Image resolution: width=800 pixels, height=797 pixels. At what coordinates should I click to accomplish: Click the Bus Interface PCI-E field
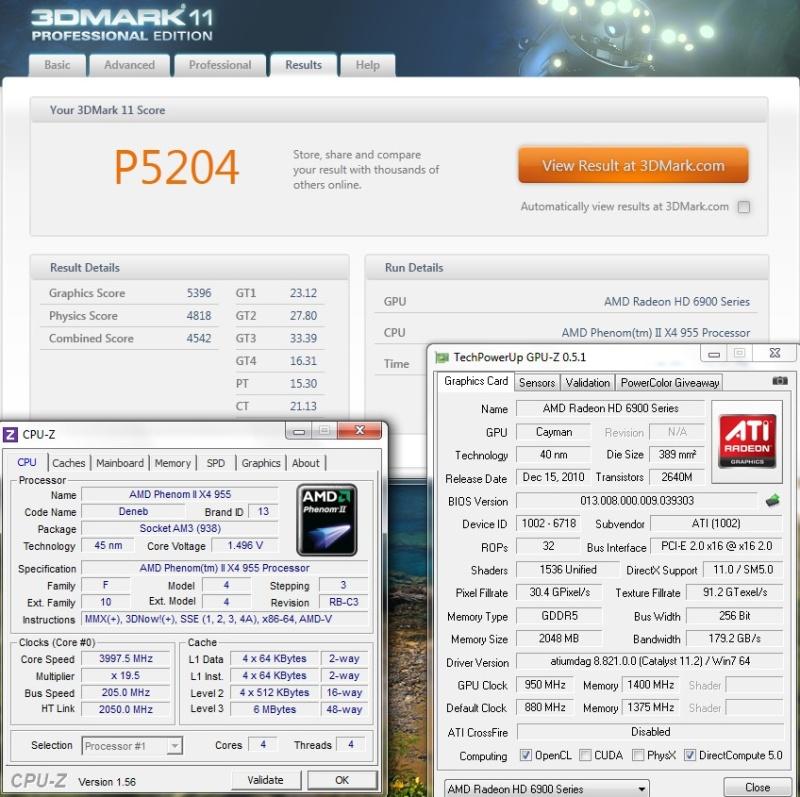point(716,546)
